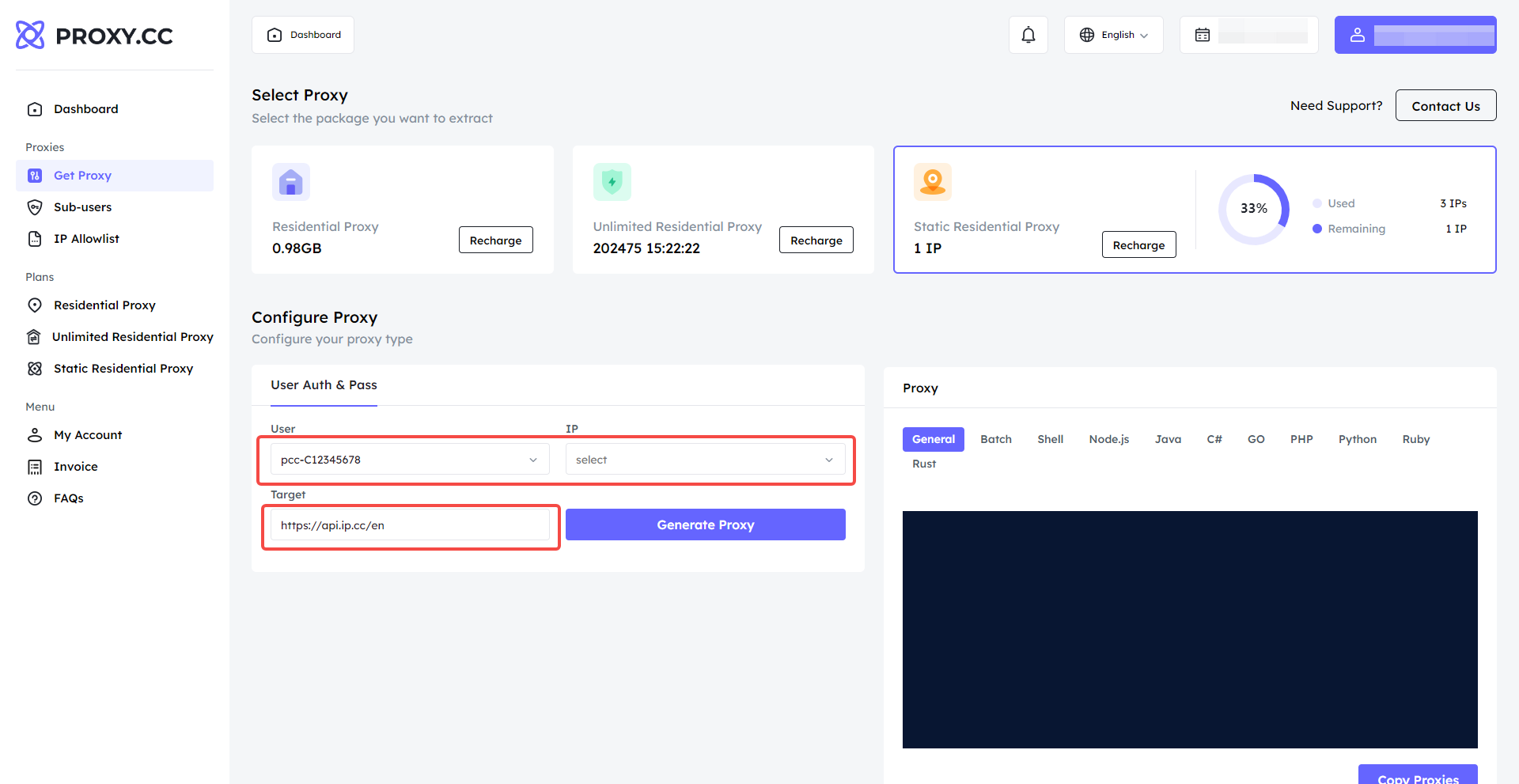Click the calendar icon in header
The width and height of the screenshot is (1519, 784).
click(1203, 35)
